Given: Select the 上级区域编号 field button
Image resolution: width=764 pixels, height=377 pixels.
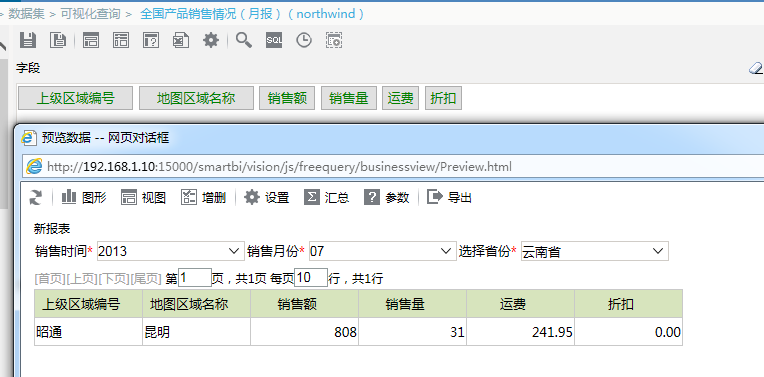Looking at the screenshot, I should [76, 98].
